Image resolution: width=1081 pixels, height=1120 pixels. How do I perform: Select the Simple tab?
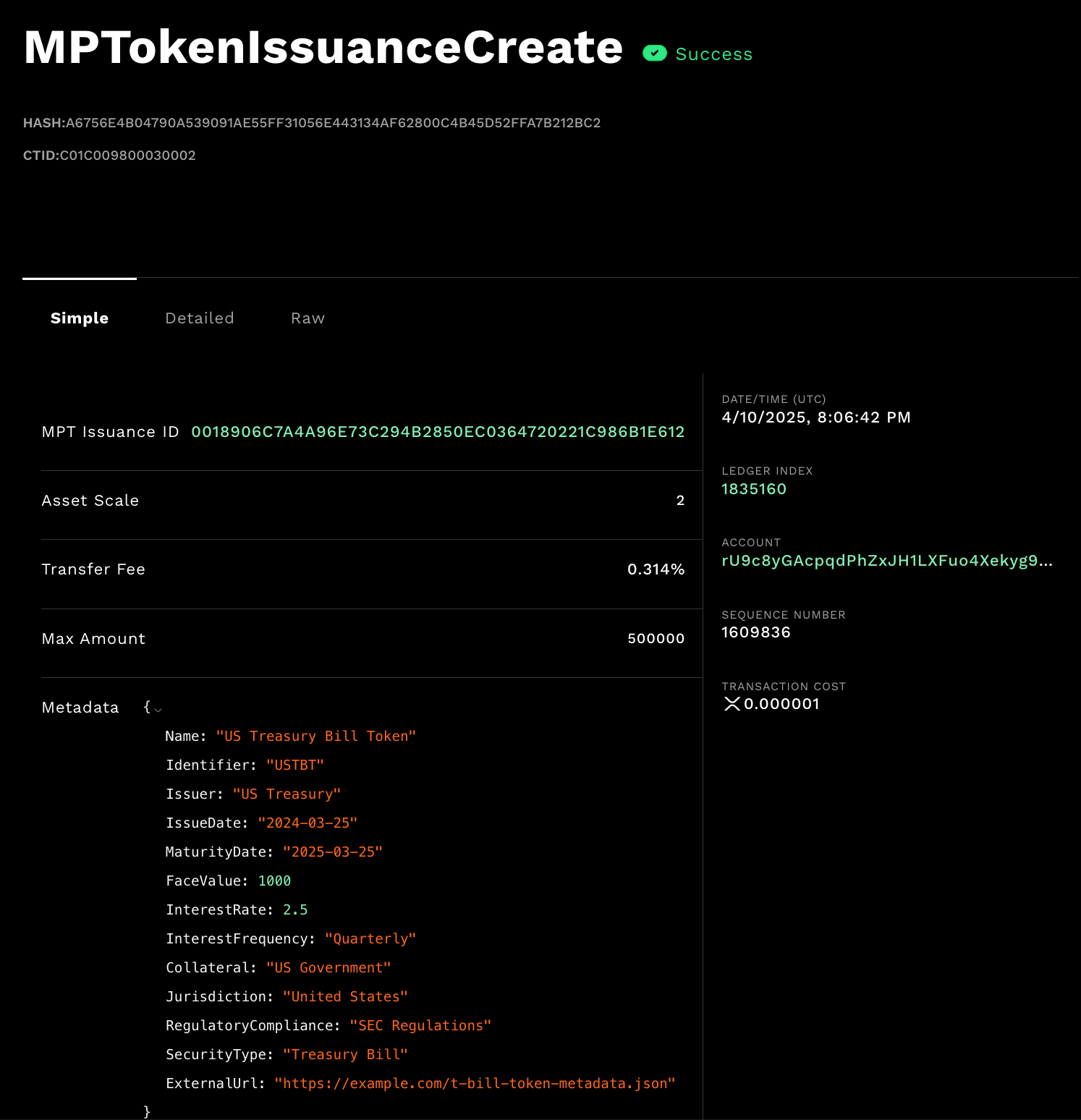tap(80, 318)
